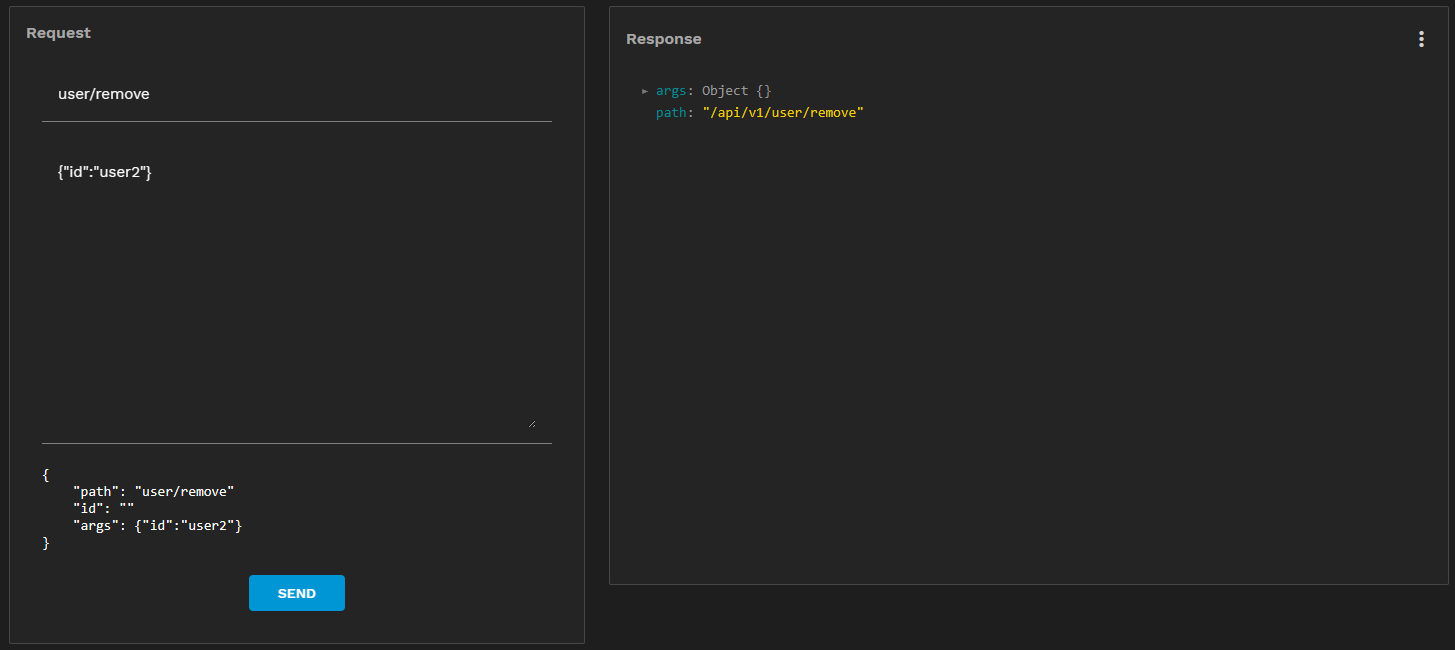1455x650 pixels.
Task: Click the opening brace of request preview
Action: point(46,474)
